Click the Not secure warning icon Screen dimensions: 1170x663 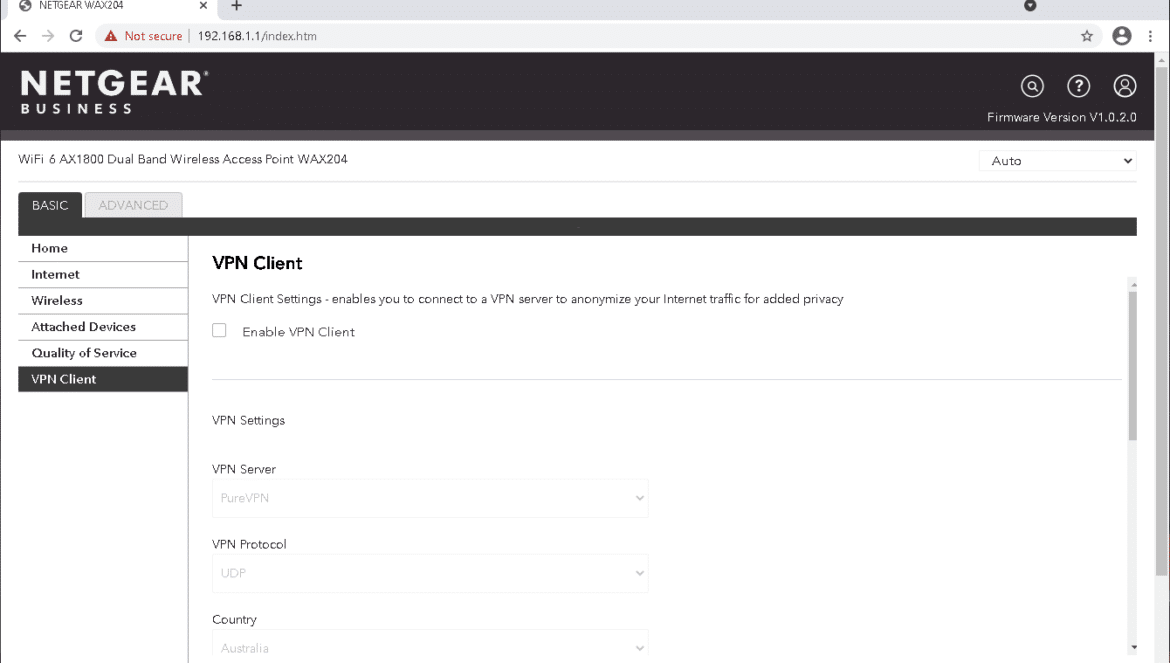click(x=111, y=36)
